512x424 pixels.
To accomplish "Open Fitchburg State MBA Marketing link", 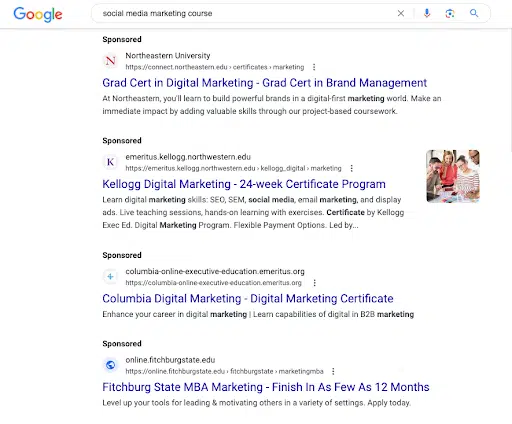I will point(266,387).
